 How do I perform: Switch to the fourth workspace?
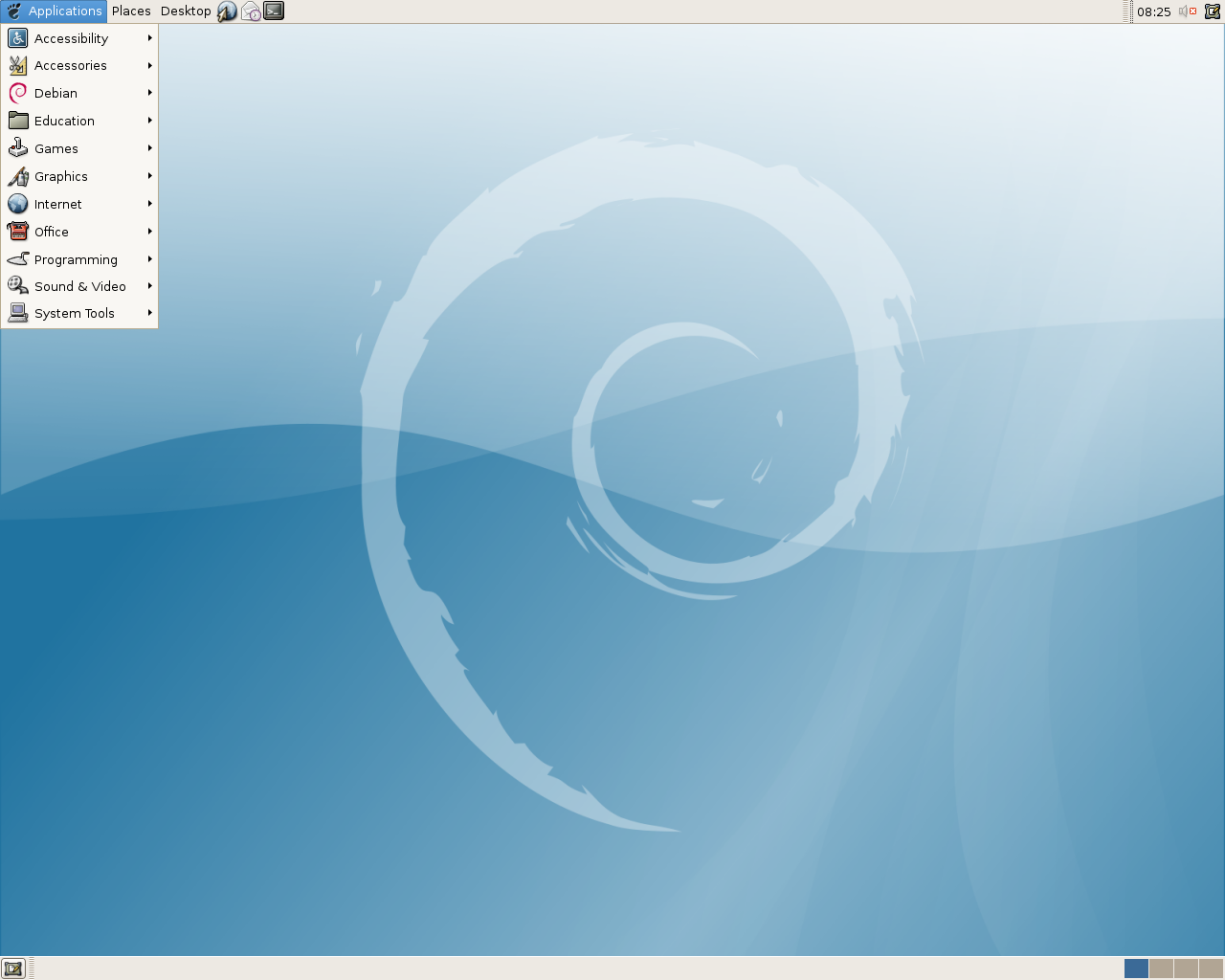[x=1211, y=969]
